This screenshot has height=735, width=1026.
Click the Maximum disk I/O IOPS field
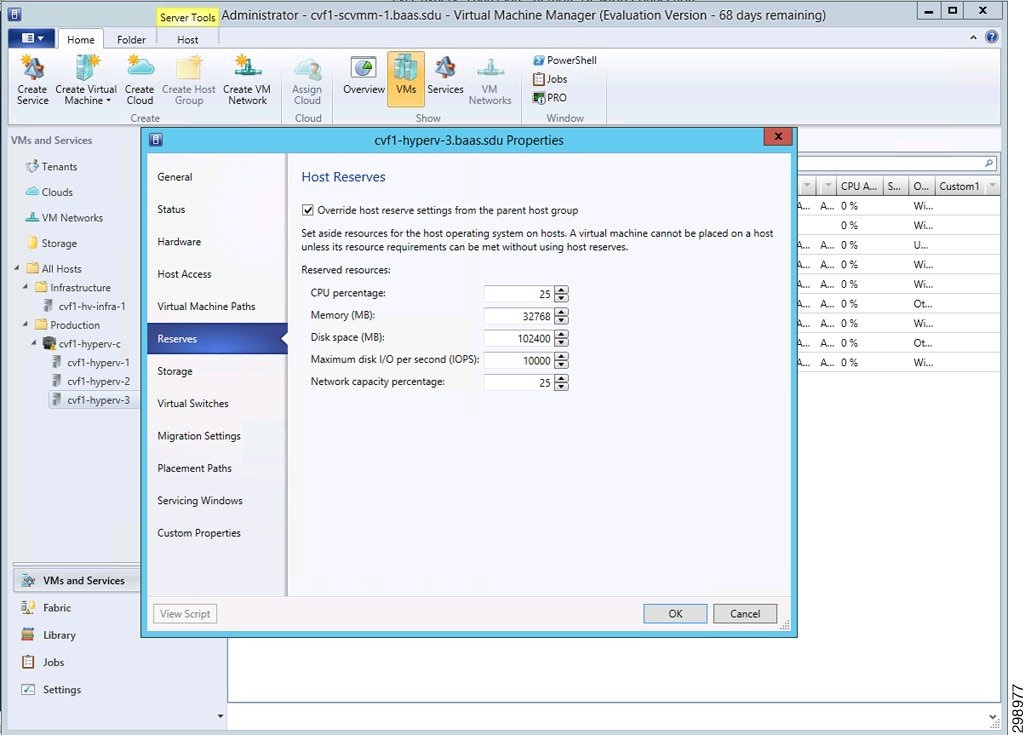point(519,361)
